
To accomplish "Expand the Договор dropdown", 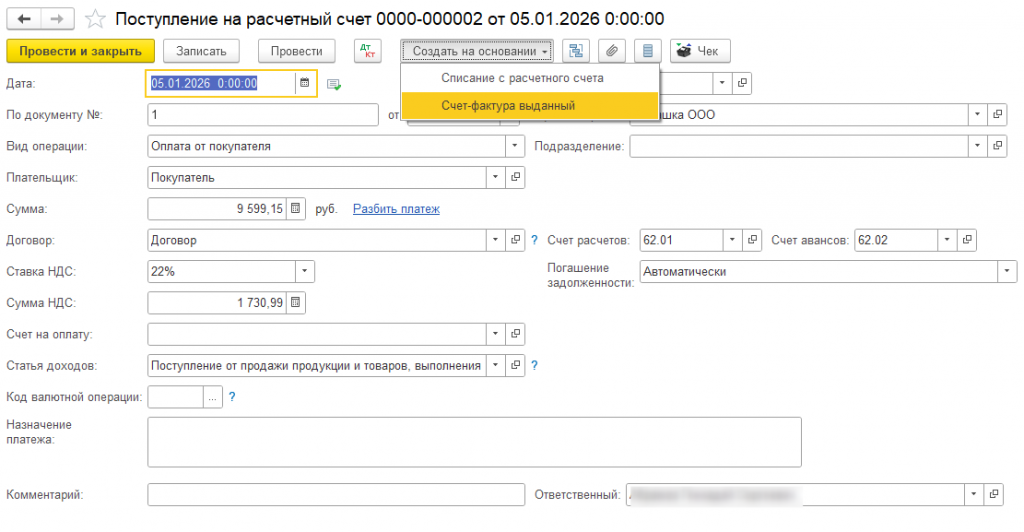I will pyautogui.click(x=495, y=240).
